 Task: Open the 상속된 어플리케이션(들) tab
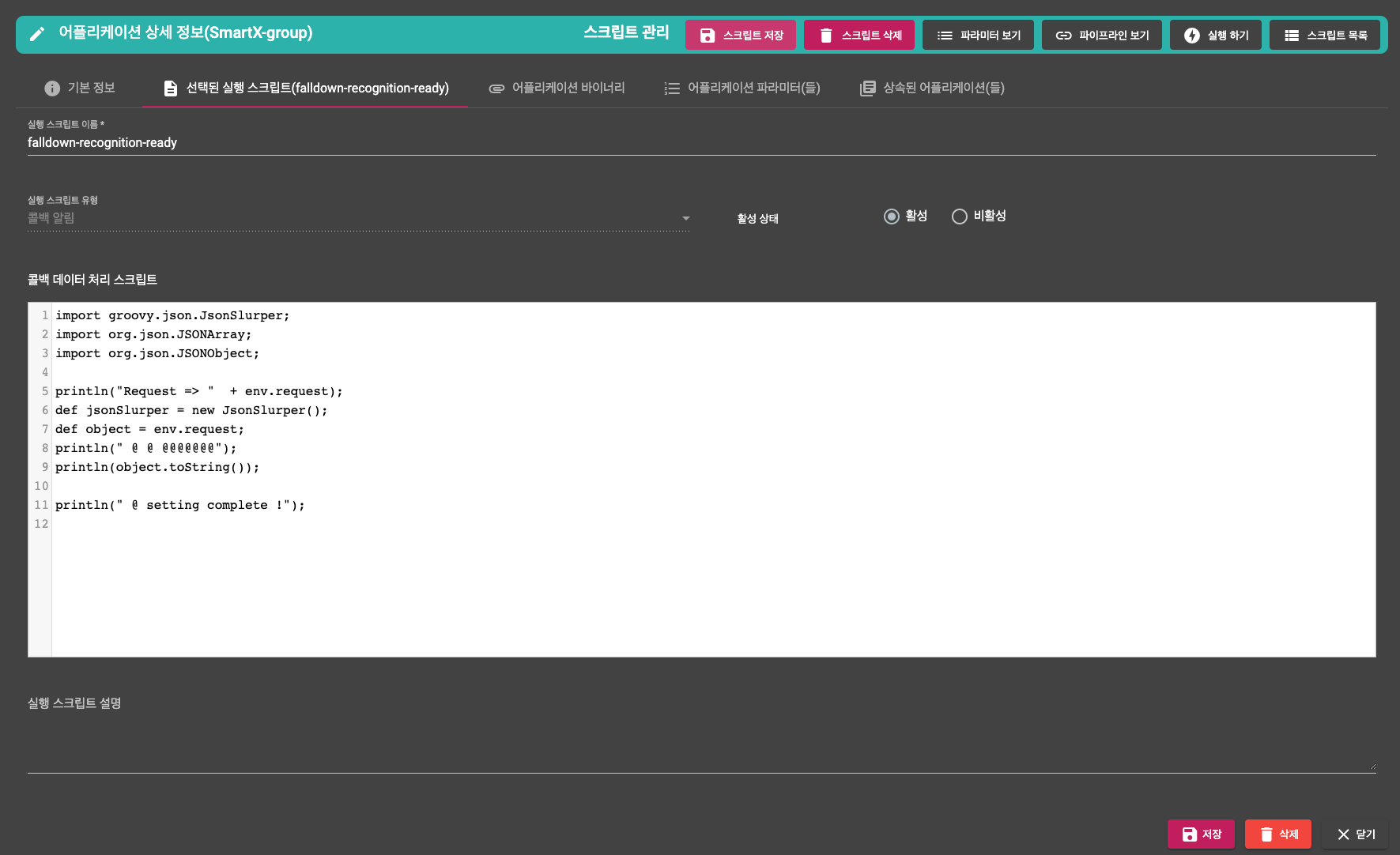933,88
